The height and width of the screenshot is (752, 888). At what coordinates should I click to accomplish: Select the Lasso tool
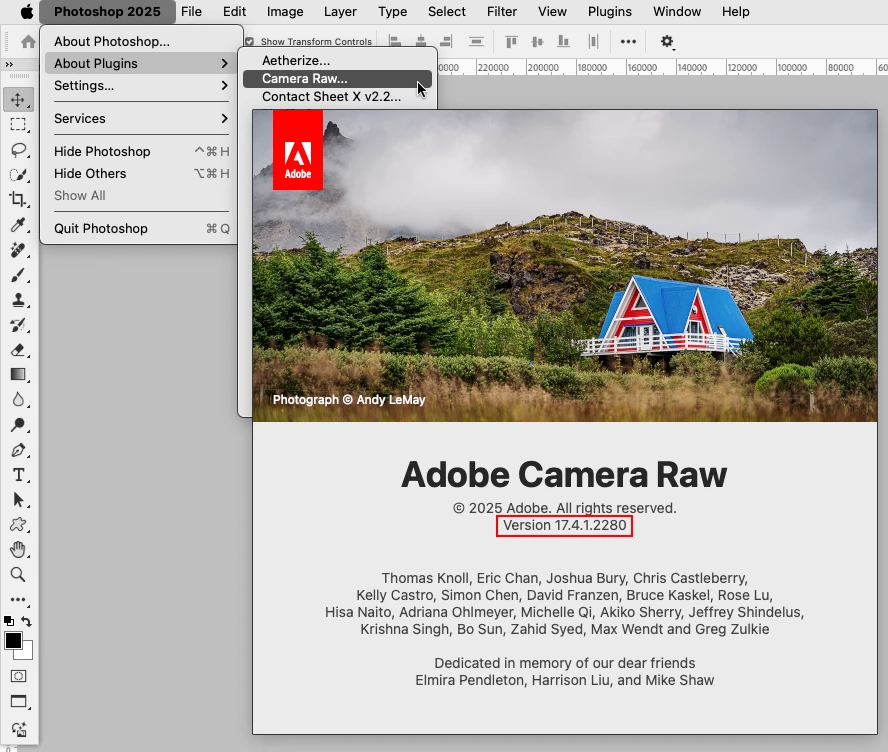click(x=18, y=149)
